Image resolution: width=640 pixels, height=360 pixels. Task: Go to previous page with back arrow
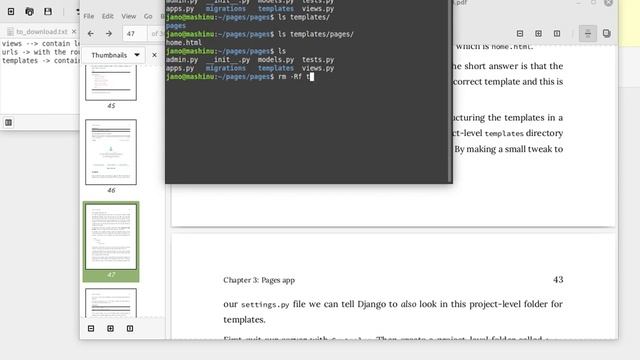pyautogui.click(x=91, y=33)
